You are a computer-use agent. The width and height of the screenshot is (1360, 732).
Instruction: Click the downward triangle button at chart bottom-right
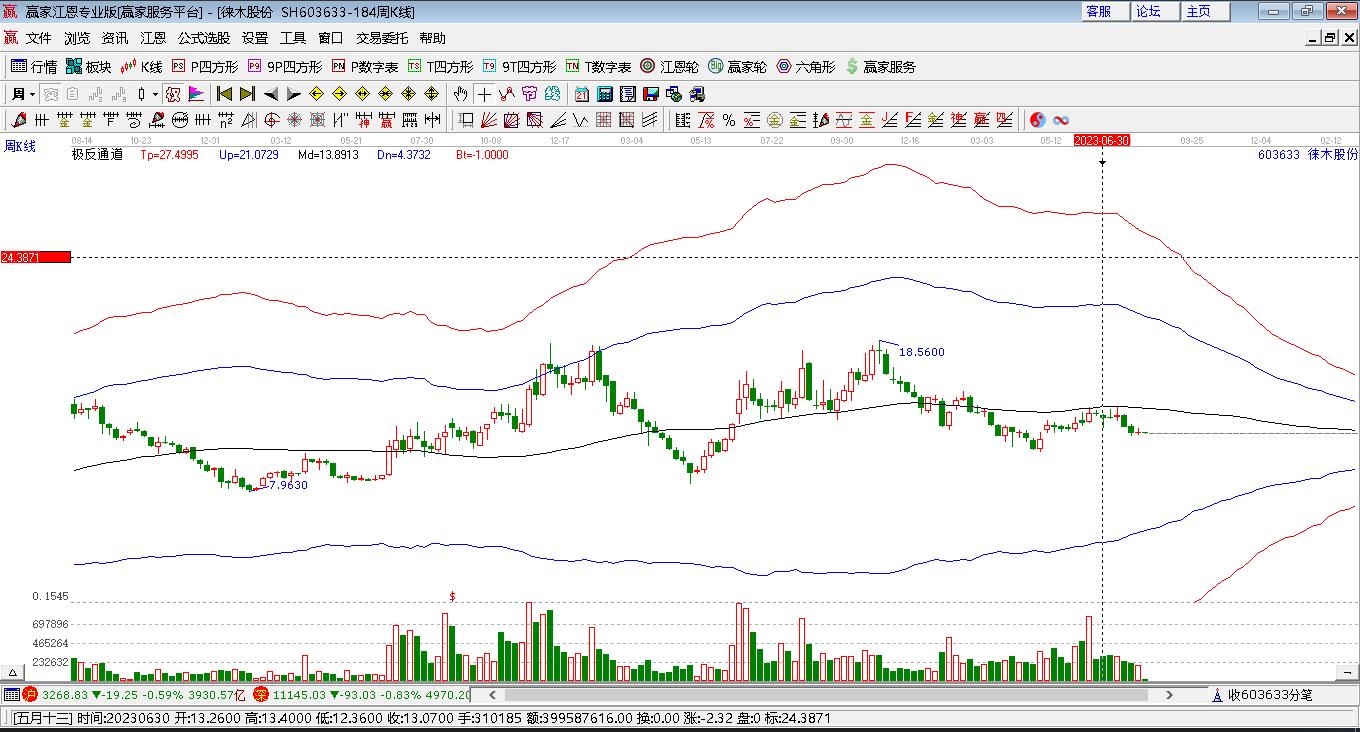coord(1349,672)
